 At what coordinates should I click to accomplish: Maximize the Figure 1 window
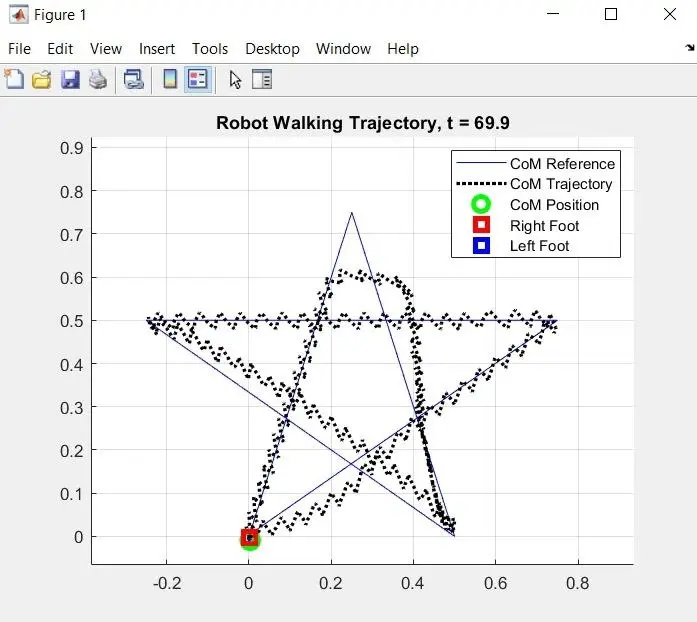[611, 14]
